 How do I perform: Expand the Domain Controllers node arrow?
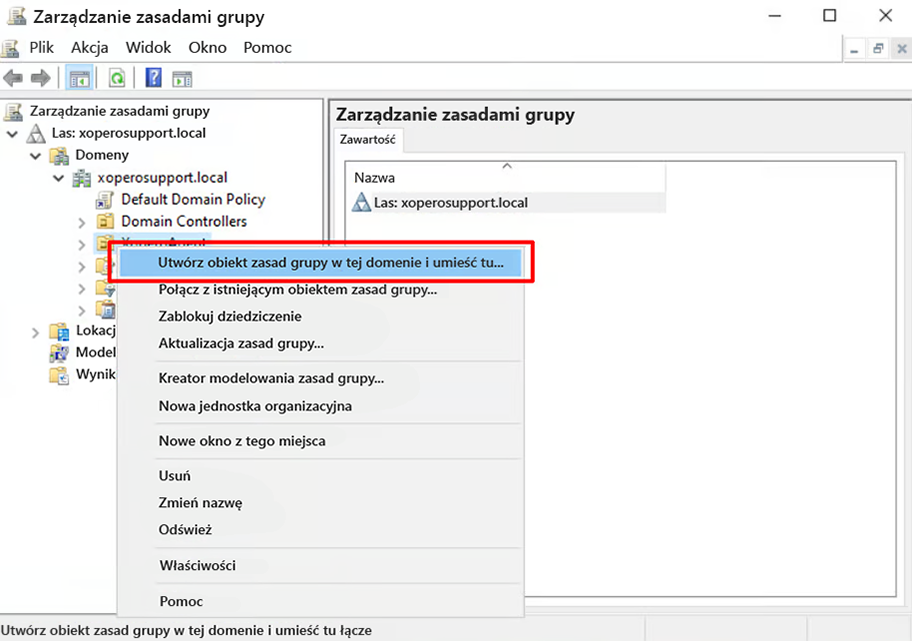[81, 221]
